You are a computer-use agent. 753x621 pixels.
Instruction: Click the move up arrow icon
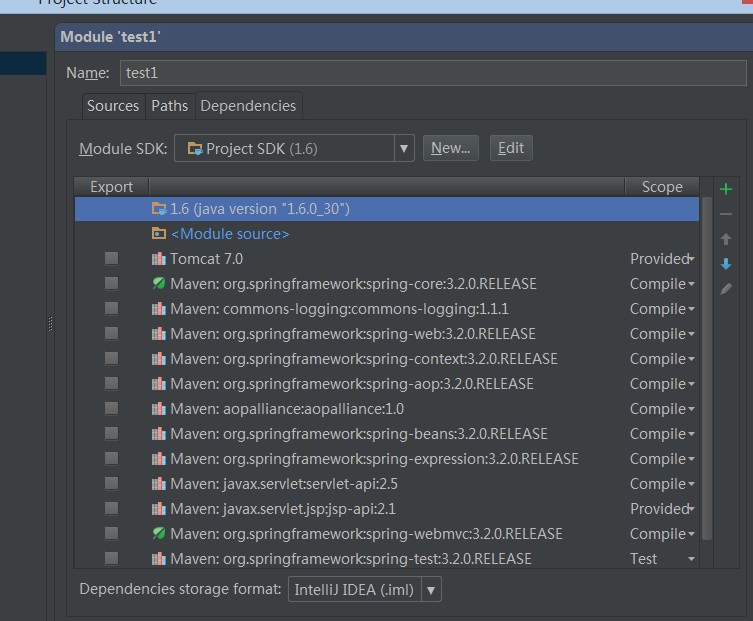(726, 239)
